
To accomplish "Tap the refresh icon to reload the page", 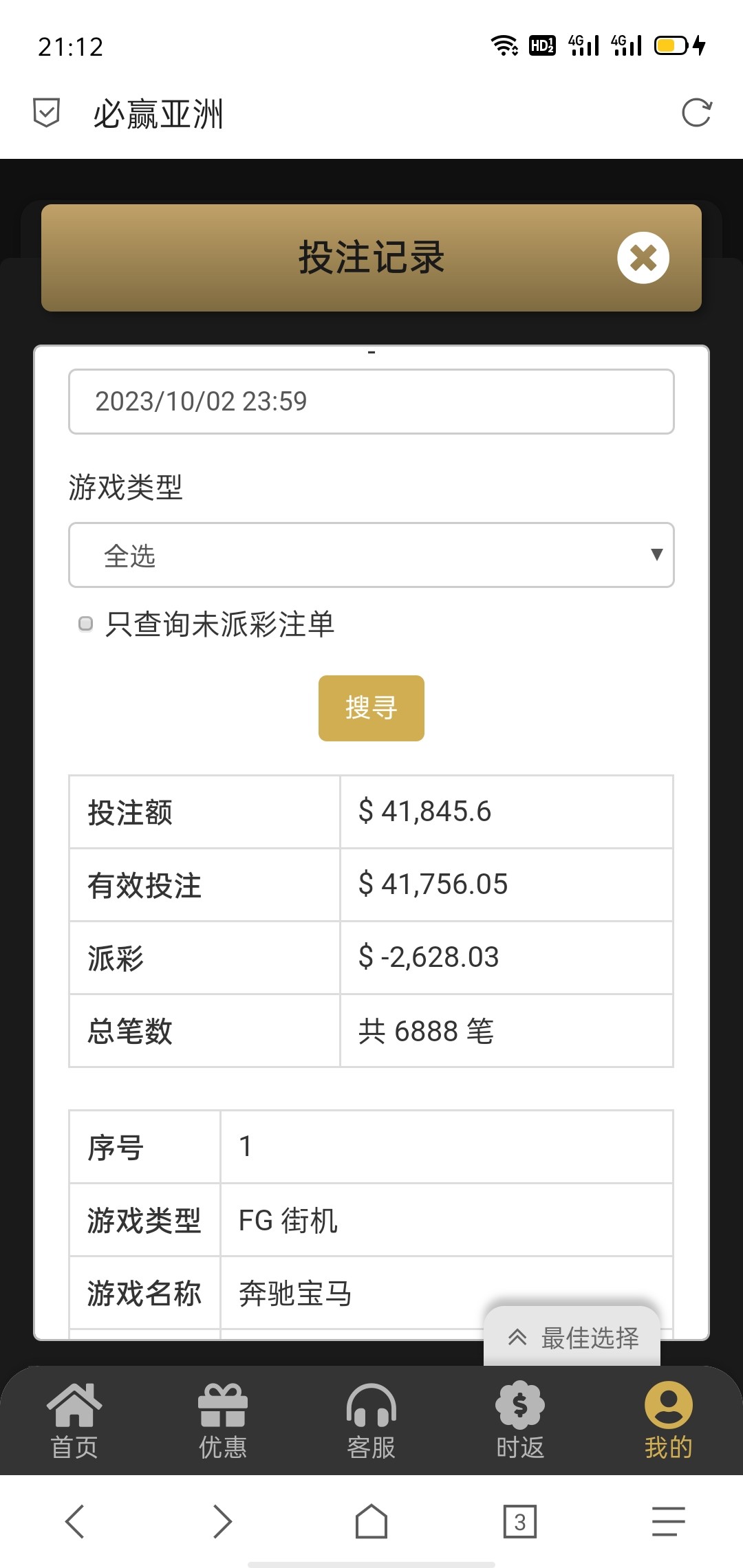I will coord(698,114).
